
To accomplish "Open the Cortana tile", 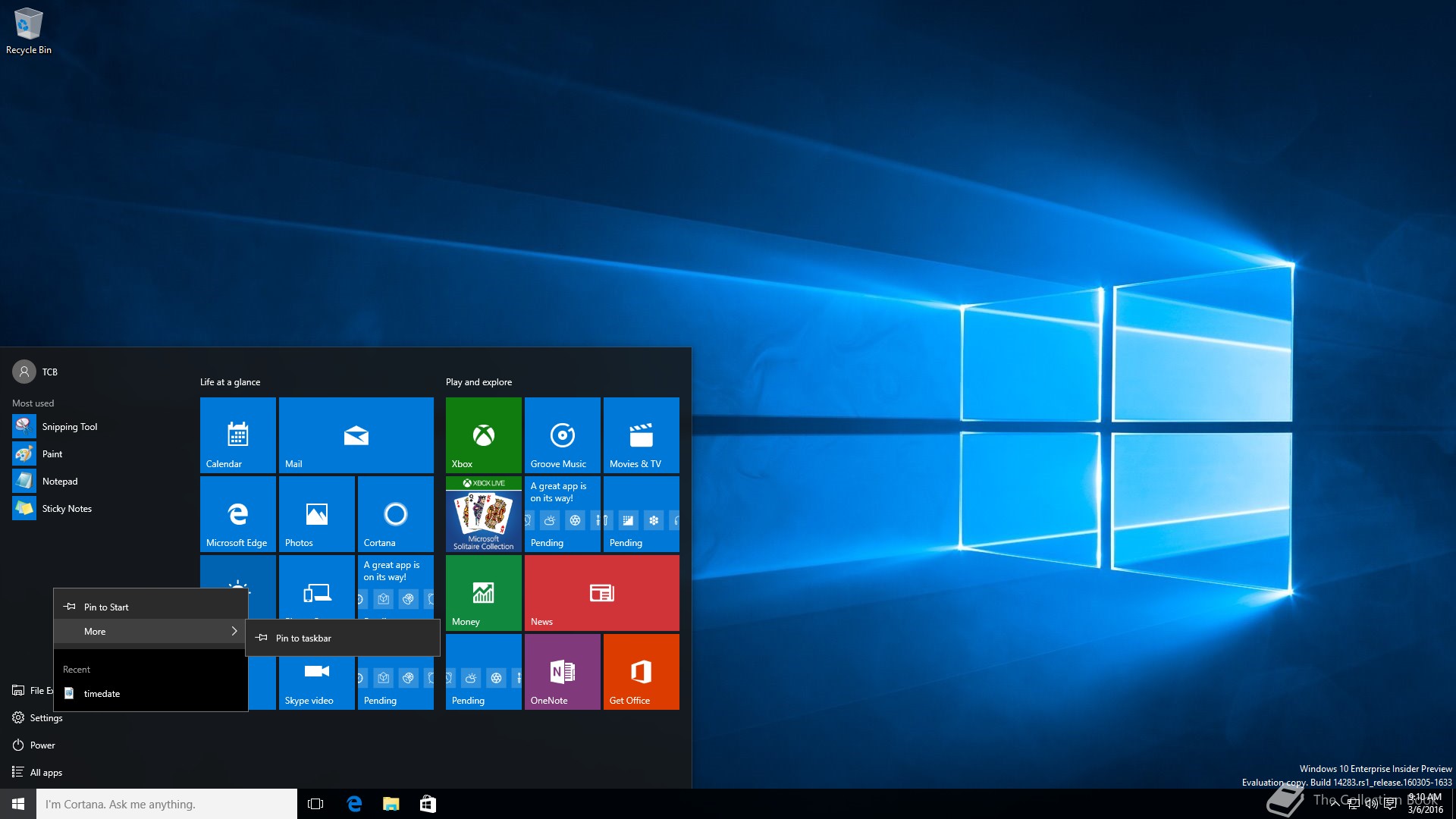I will point(396,514).
